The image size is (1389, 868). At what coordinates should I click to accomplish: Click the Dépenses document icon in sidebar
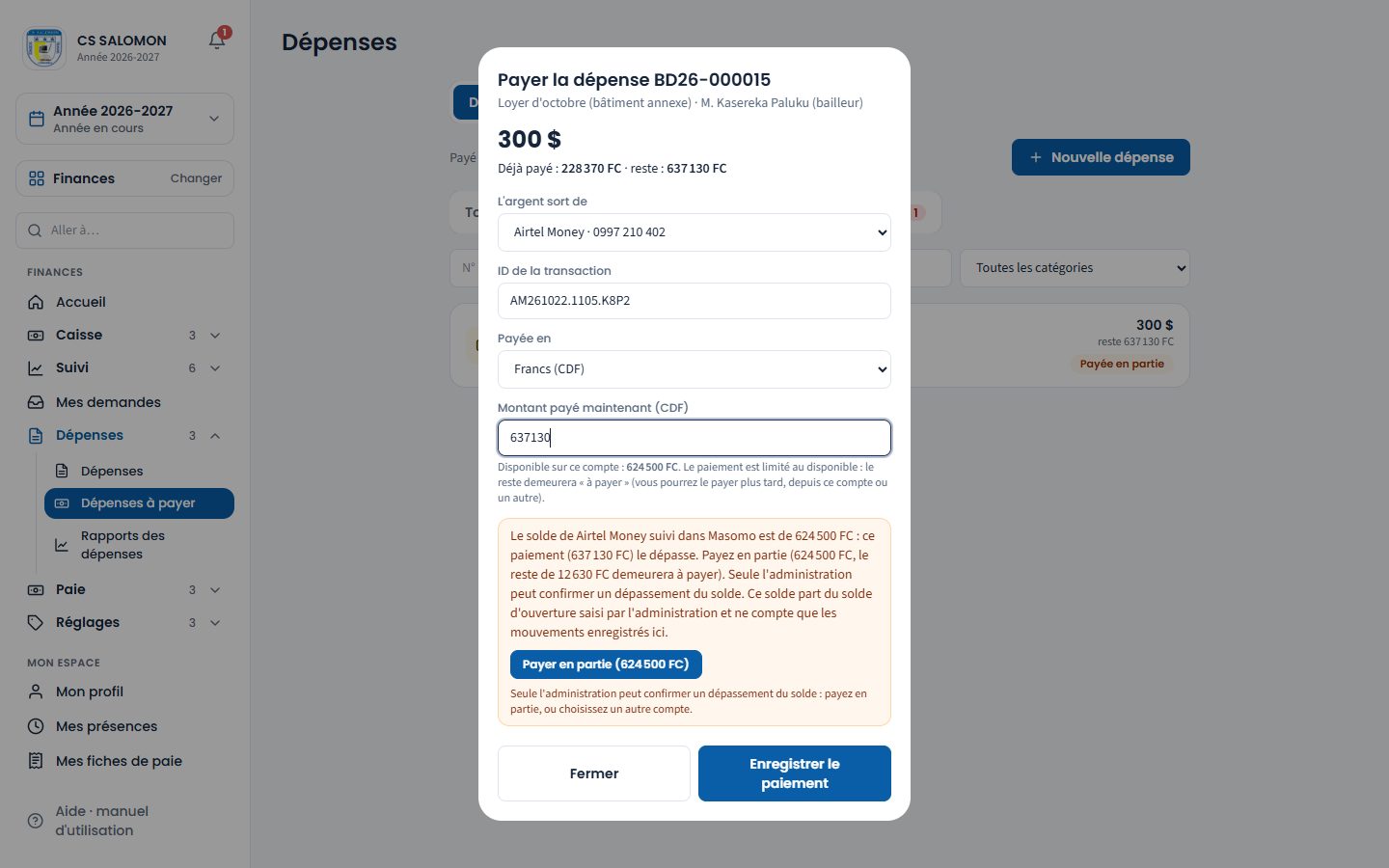[x=36, y=435]
